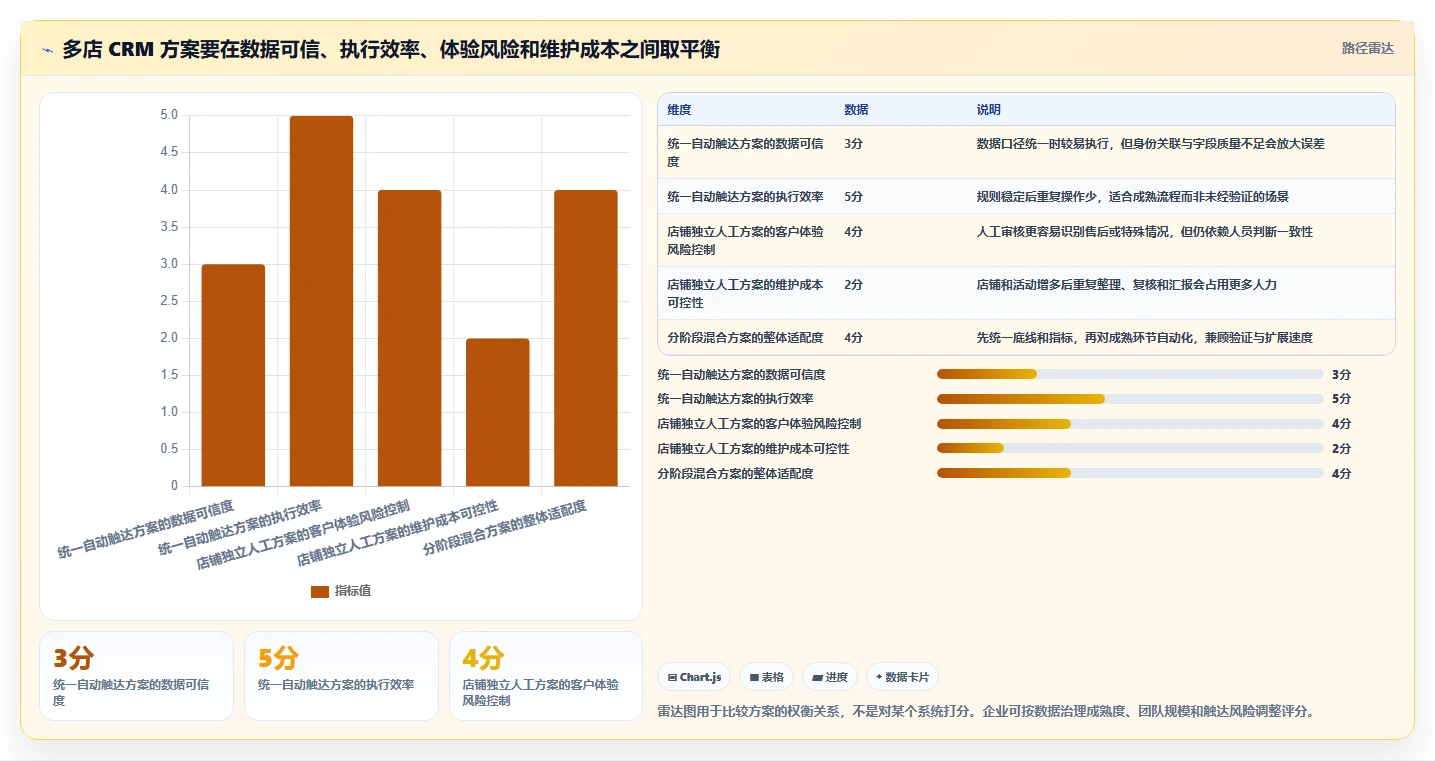Click the 4分 客户体验风险控制 data card

[x=546, y=676]
